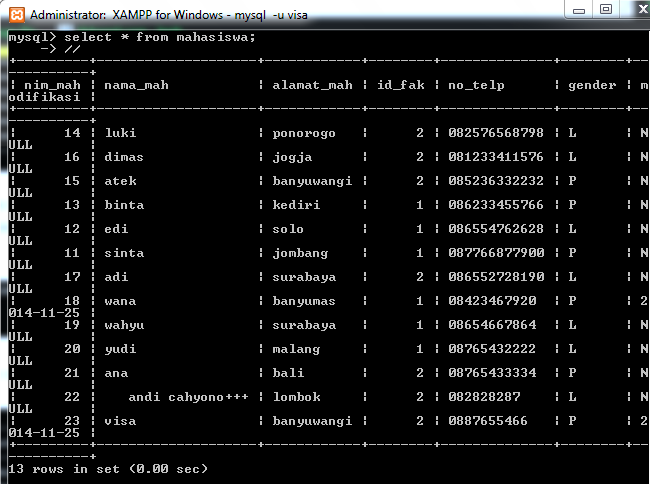
Task: Click the name 'atek'
Action: pyautogui.click(x=120, y=181)
